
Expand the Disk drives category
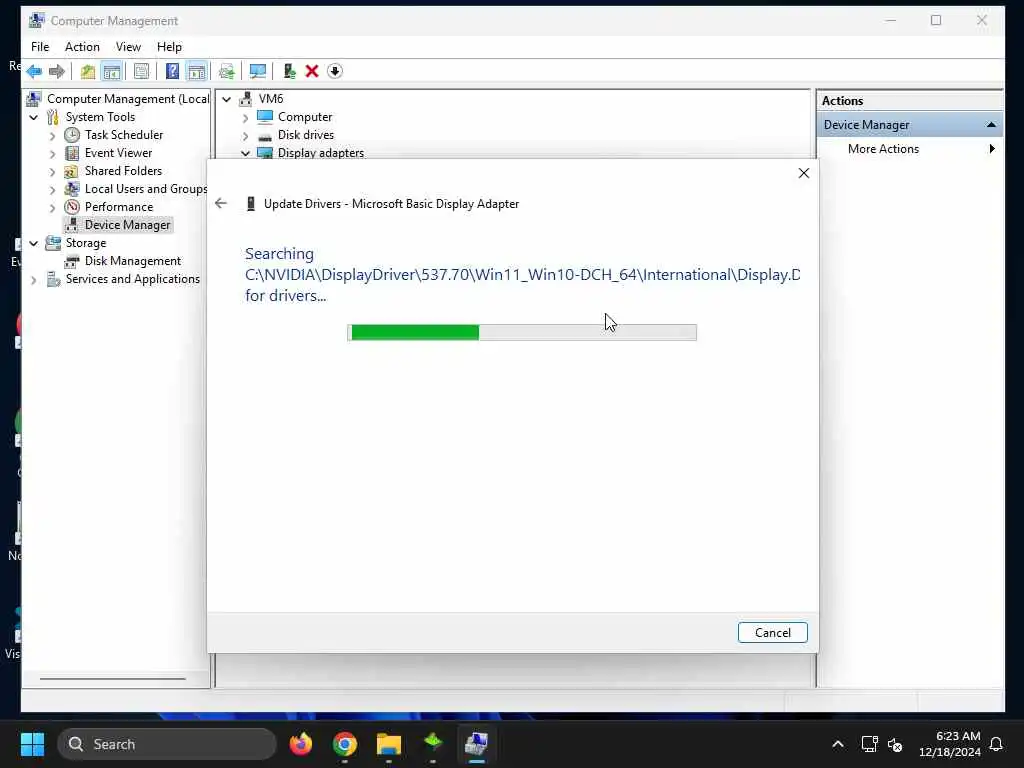(246, 136)
